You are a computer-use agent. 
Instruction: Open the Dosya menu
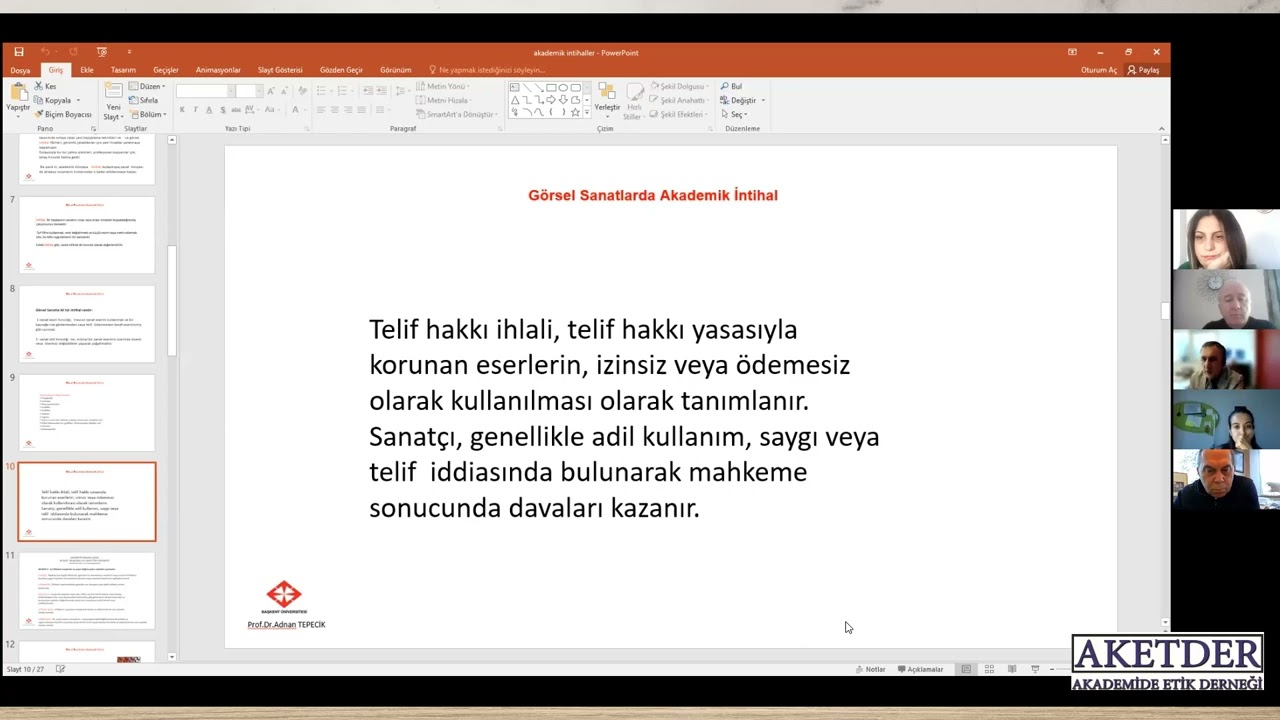click(20, 70)
